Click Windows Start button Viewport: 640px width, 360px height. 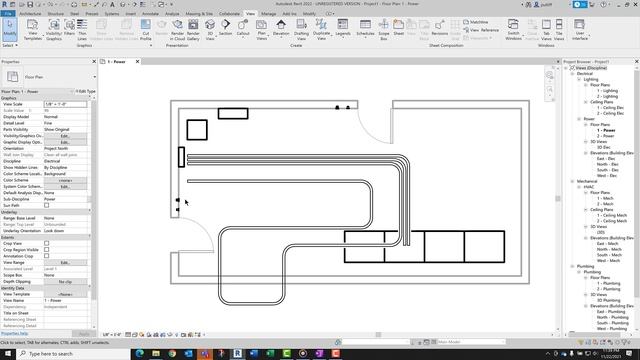[7, 353]
